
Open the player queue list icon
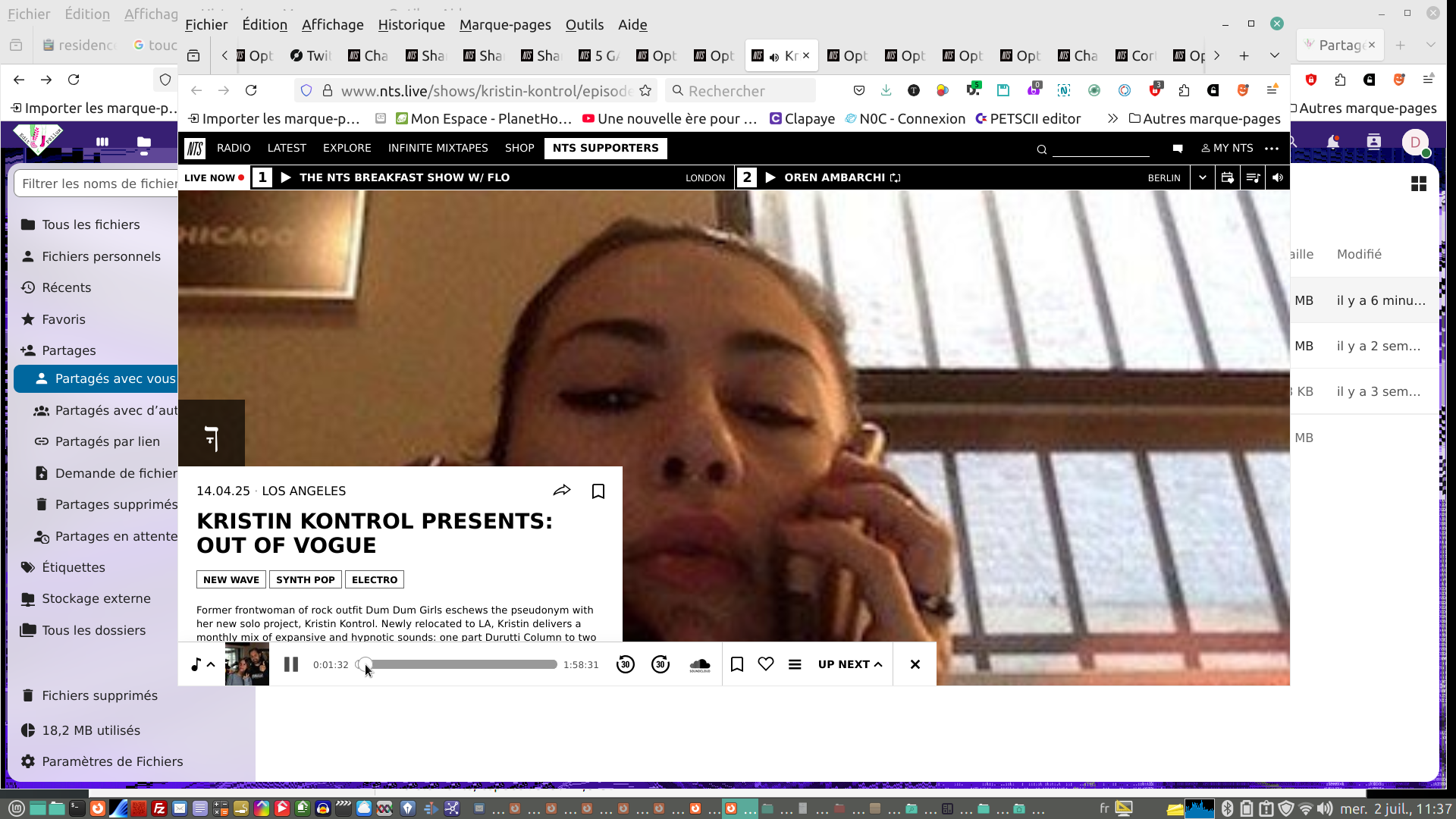point(795,664)
